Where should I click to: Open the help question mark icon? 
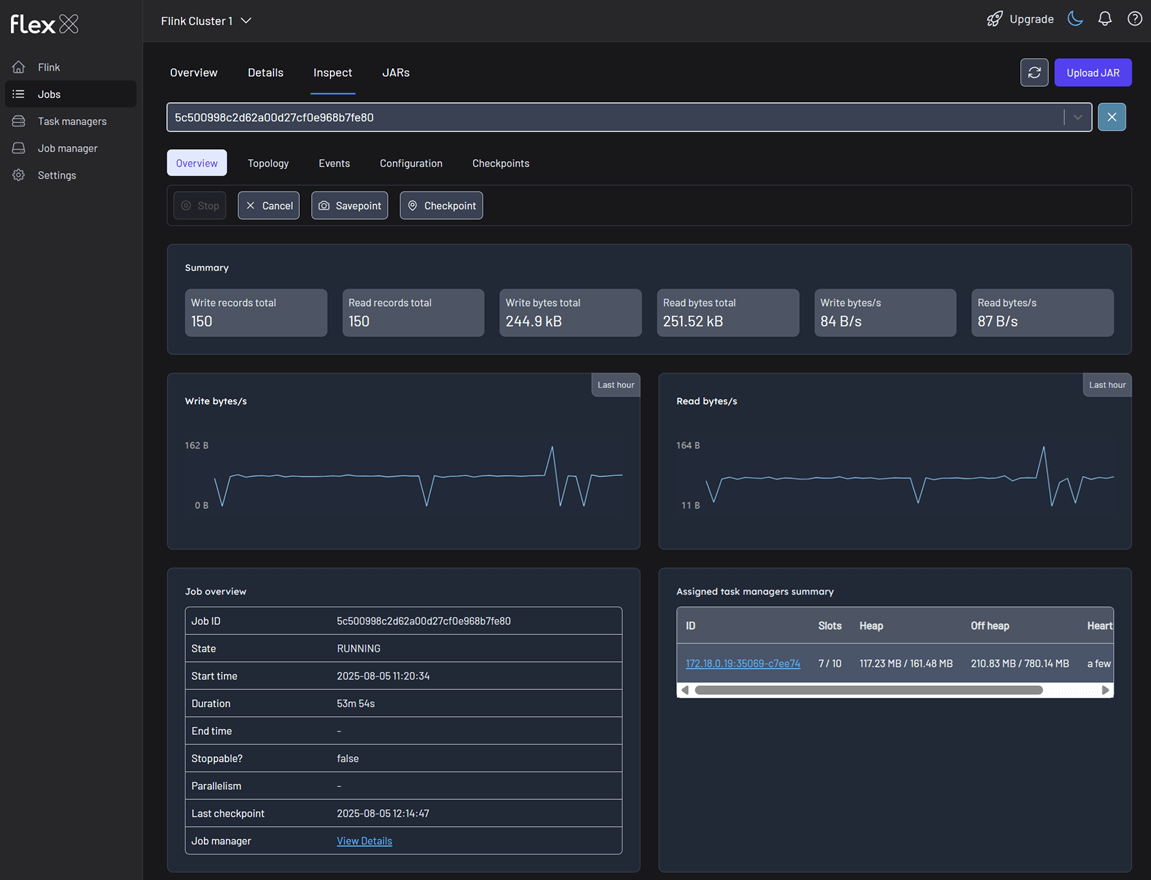[x=1134, y=19]
